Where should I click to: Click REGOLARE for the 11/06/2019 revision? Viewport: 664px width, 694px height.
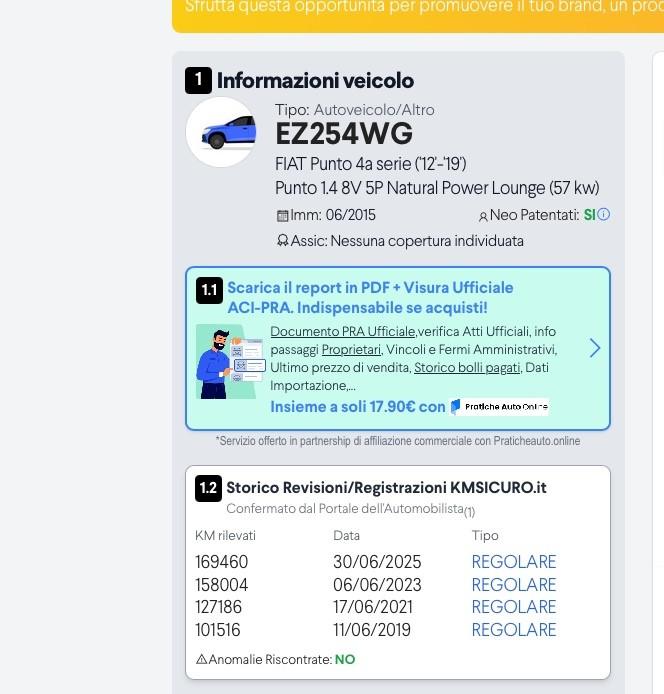[513, 630]
